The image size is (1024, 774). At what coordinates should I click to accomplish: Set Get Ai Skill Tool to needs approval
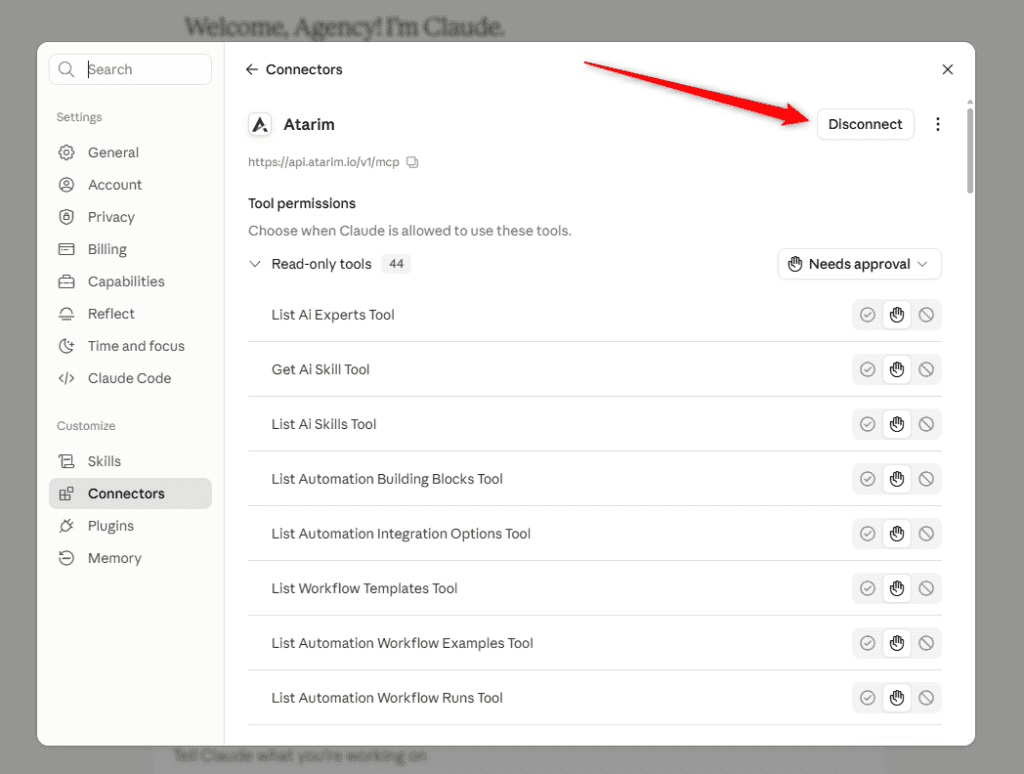tap(897, 370)
